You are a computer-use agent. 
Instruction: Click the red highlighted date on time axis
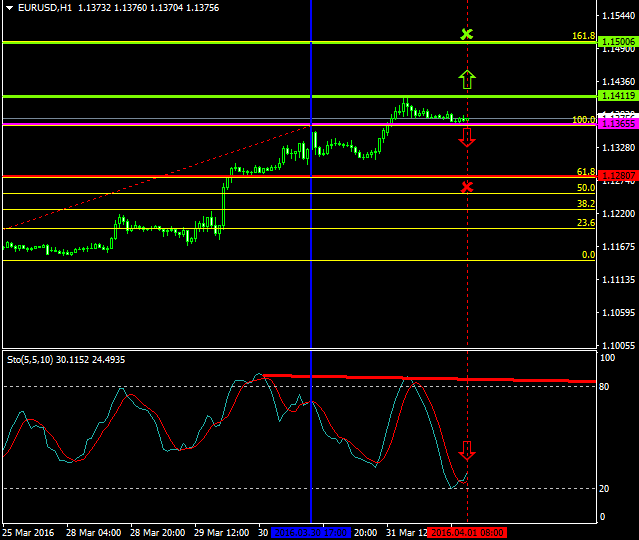(x=468, y=533)
